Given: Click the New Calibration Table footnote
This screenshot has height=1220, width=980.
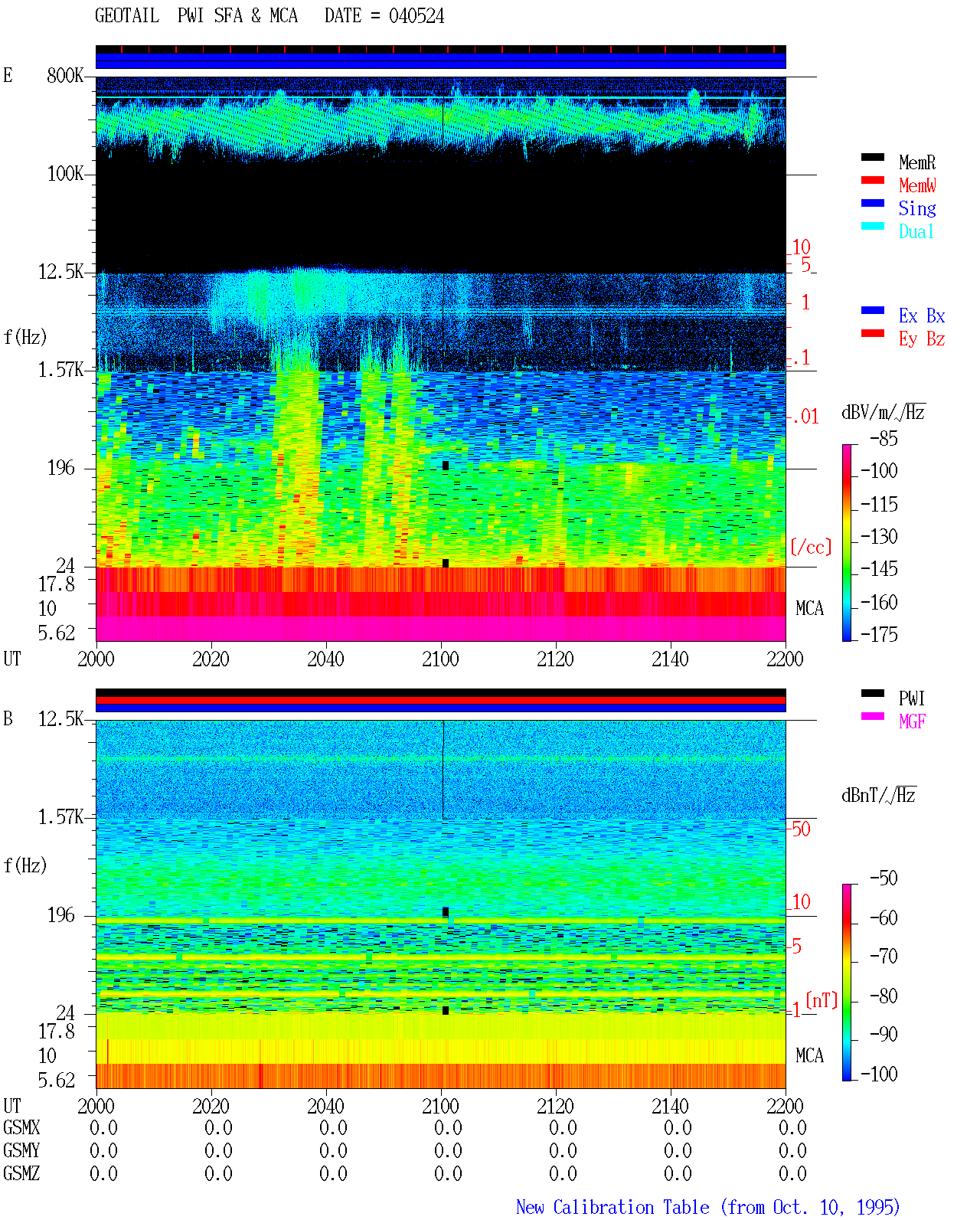Looking at the screenshot, I should [708, 1208].
